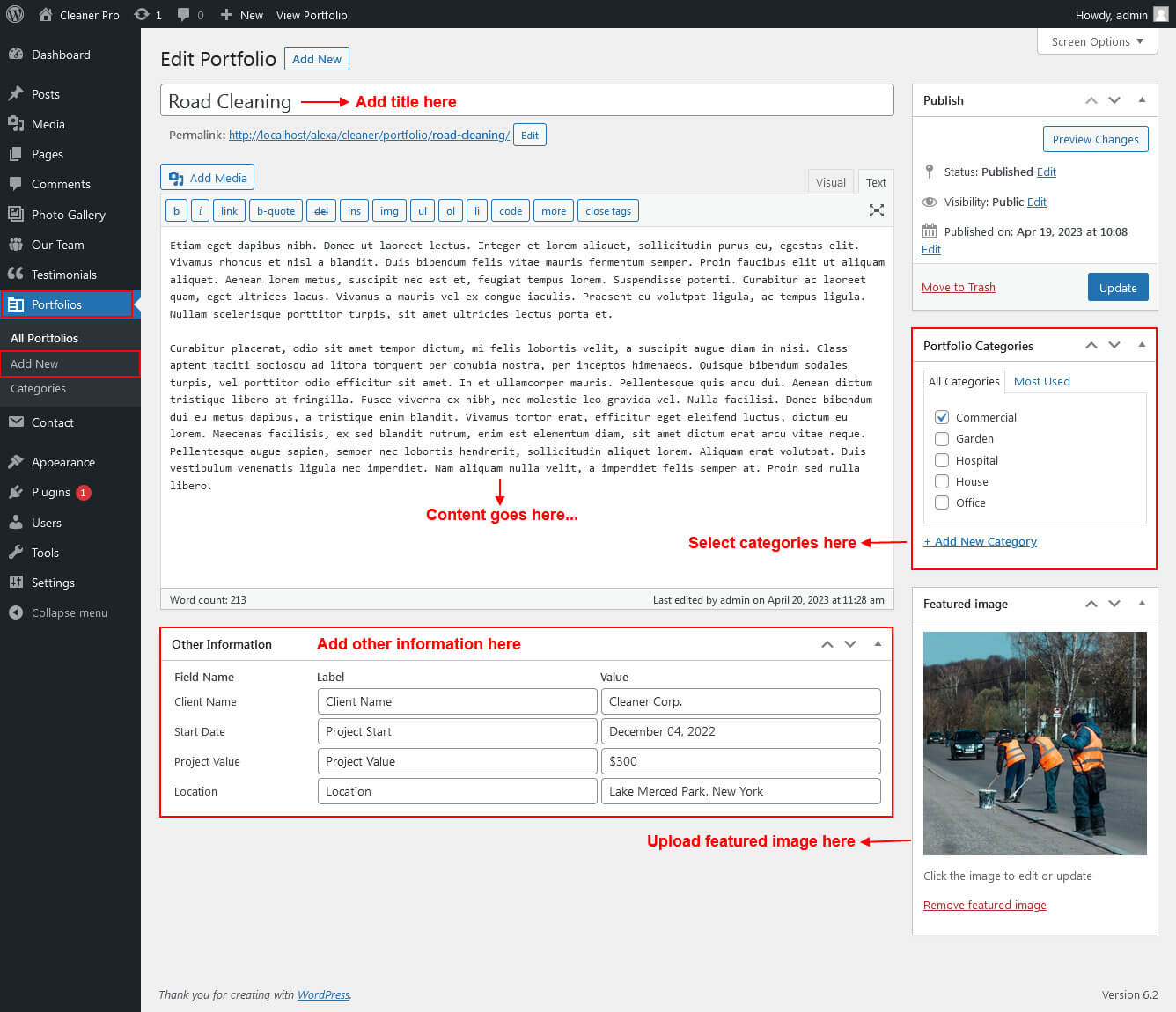
Task: Click the updates icon in admin bar
Action: point(142,14)
